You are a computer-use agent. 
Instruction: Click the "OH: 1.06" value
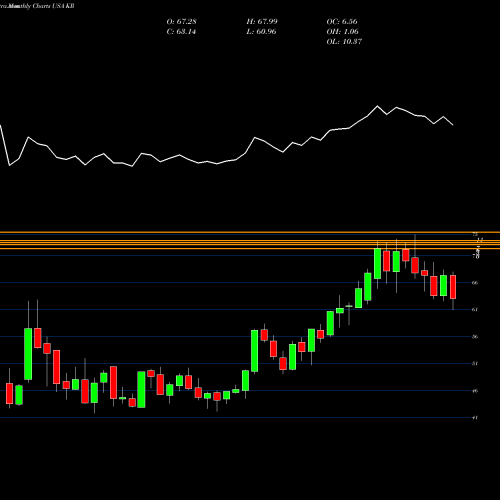tap(342, 32)
